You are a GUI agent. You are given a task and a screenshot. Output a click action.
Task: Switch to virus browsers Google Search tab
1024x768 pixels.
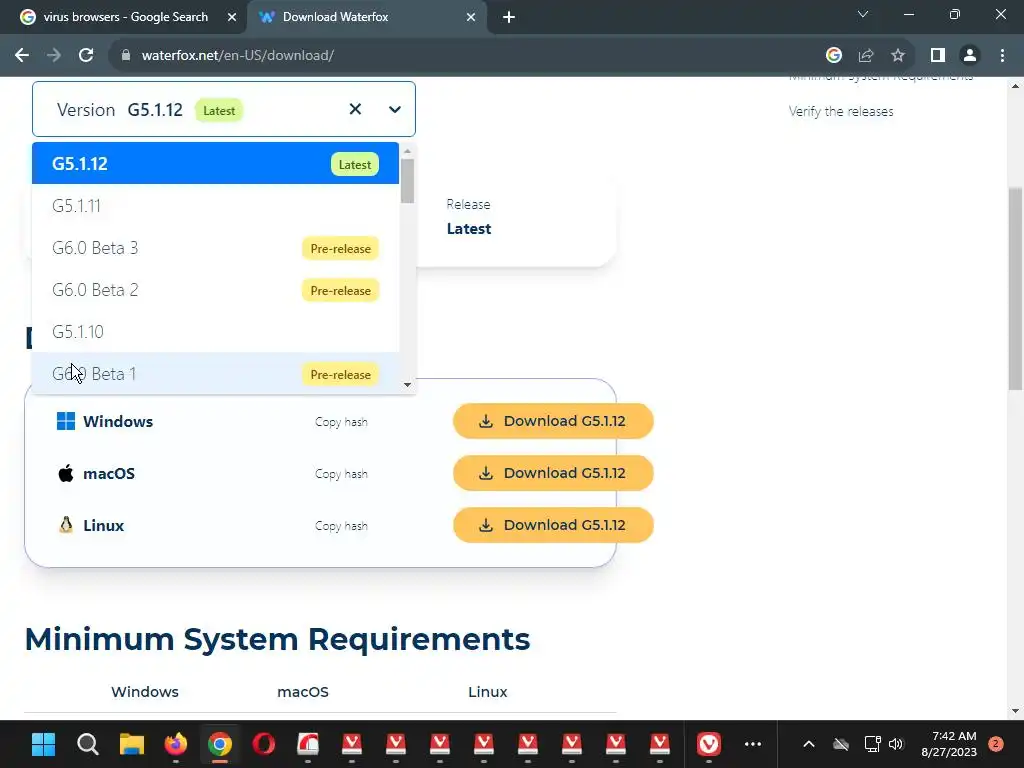123,17
